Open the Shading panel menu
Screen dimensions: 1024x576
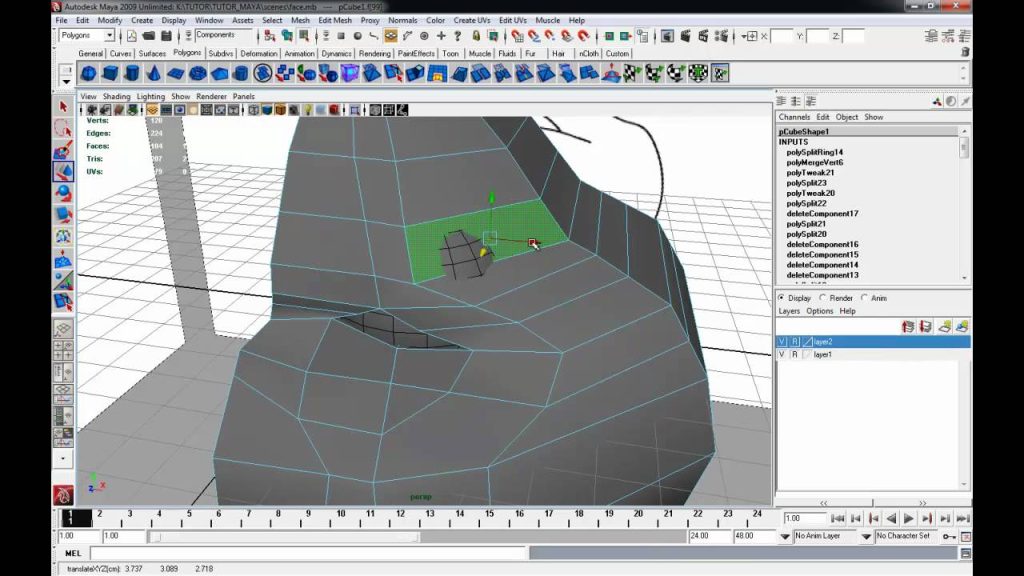point(116,96)
